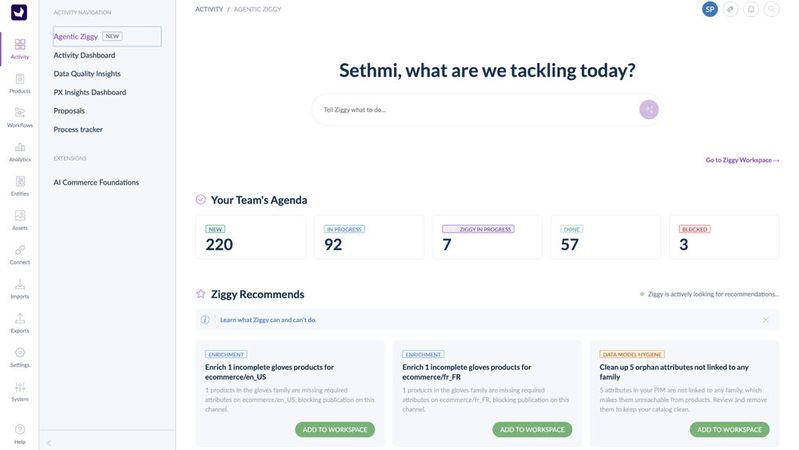Open the Settings sidebar section

click(20, 357)
